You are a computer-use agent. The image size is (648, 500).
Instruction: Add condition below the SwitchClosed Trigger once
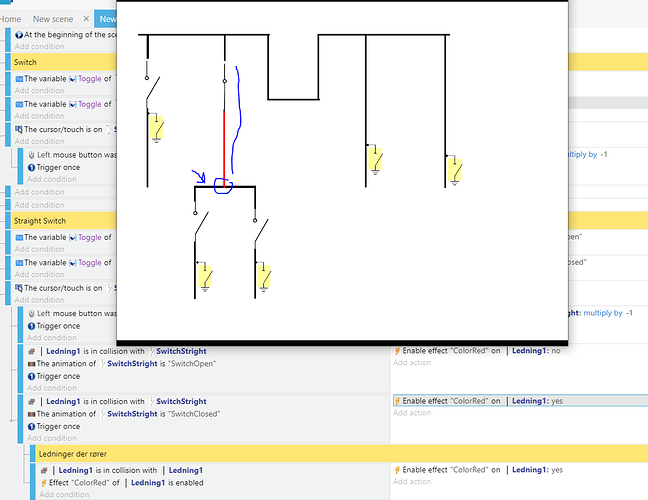tap(52, 438)
